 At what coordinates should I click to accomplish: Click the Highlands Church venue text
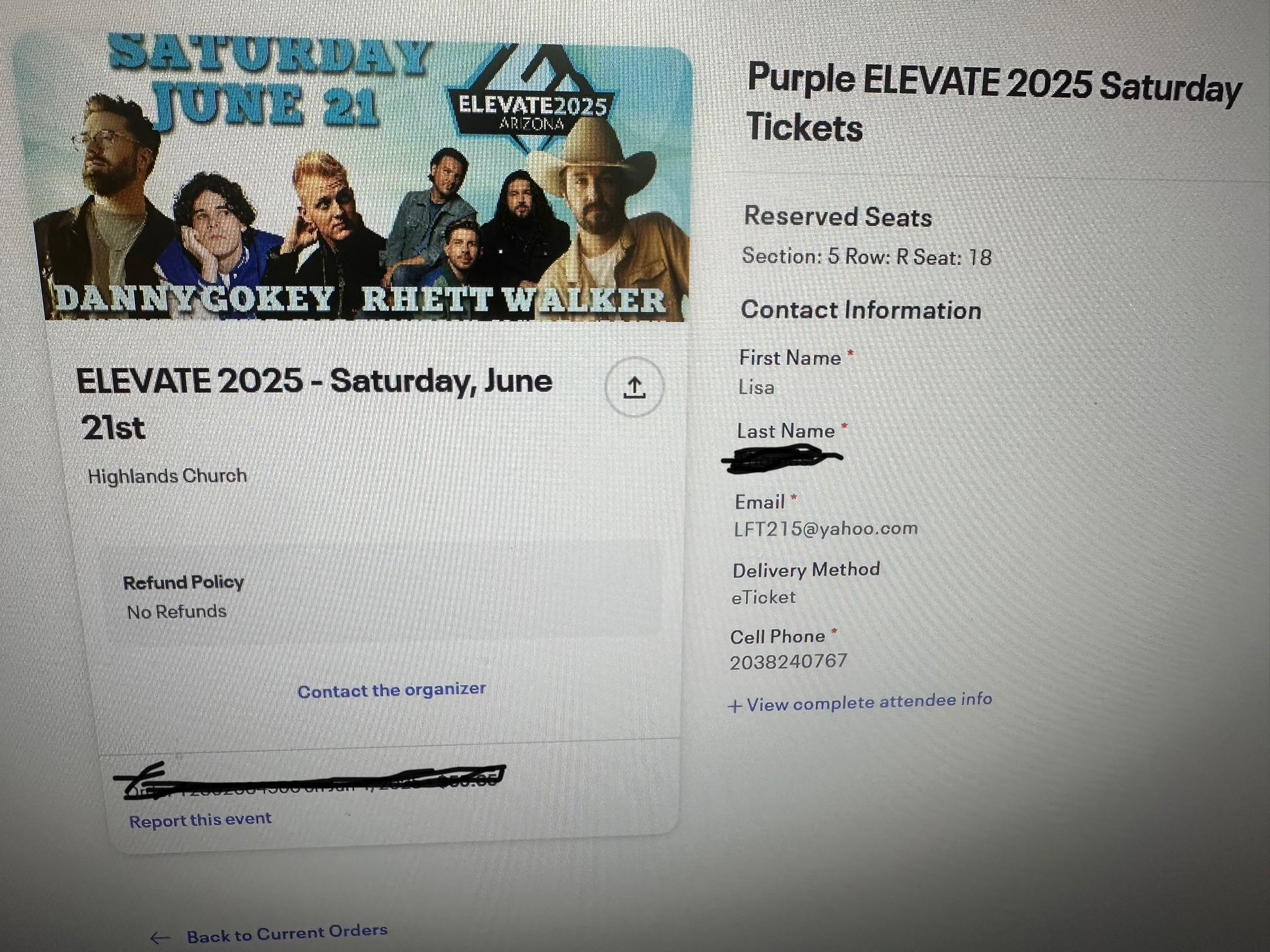click(x=167, y=476)
